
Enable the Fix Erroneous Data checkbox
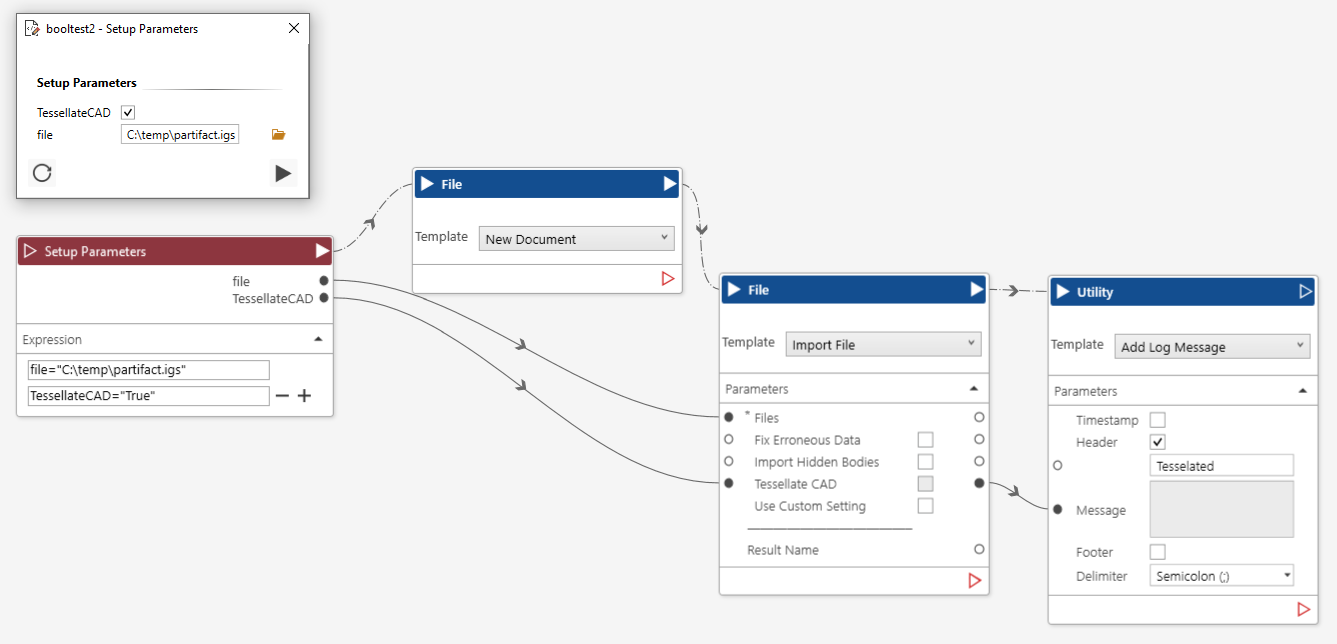click(925, 440)
